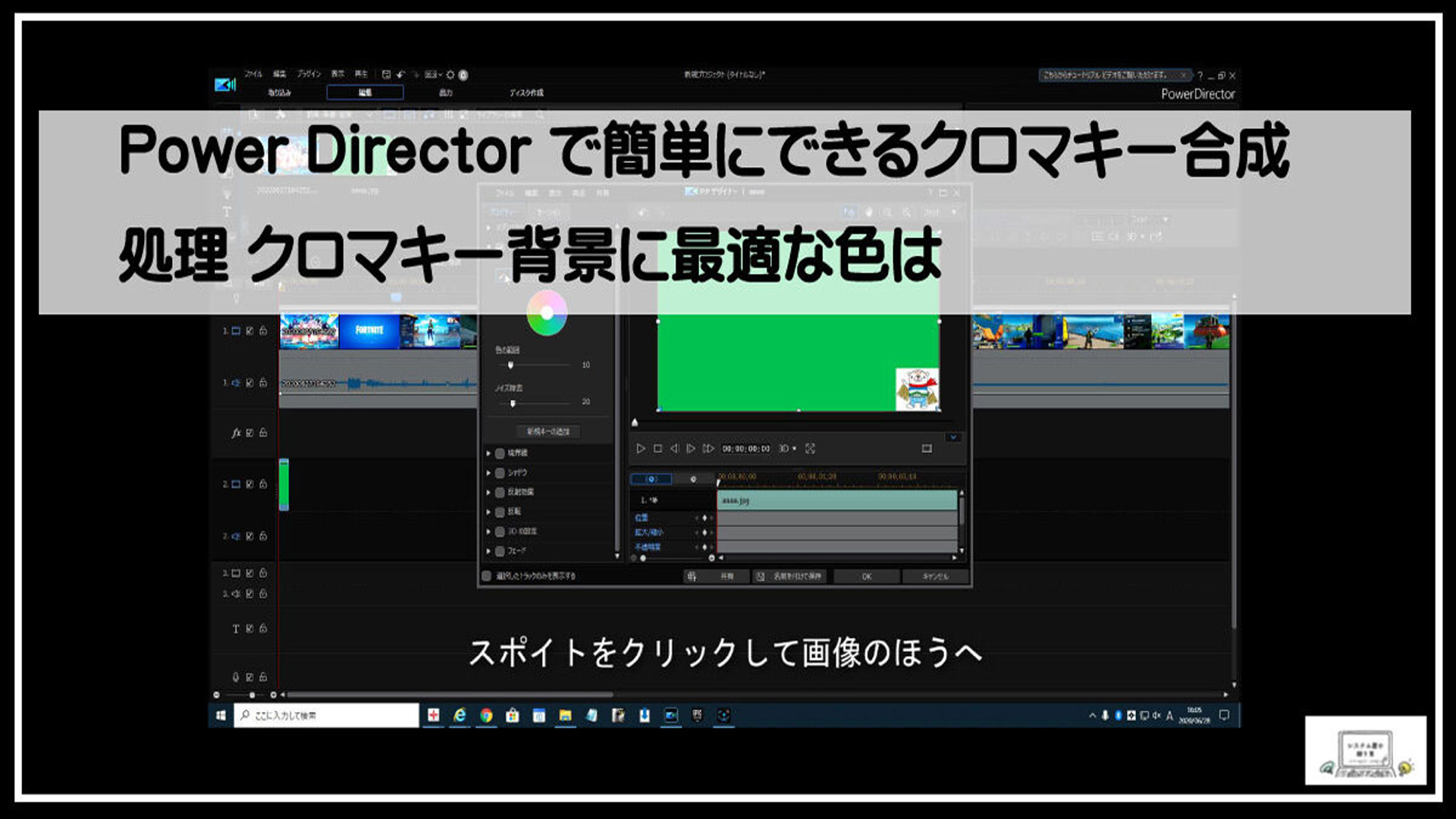Lock video track 1
The image size is (1456, 819).
tap(263, 331)
